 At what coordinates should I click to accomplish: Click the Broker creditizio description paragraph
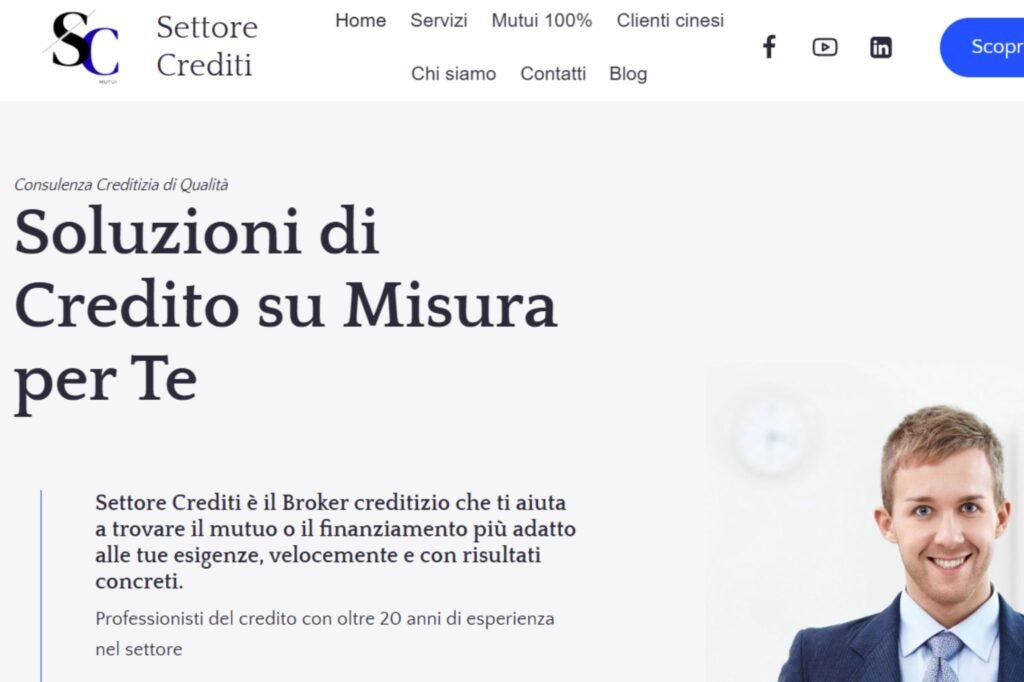335,542
